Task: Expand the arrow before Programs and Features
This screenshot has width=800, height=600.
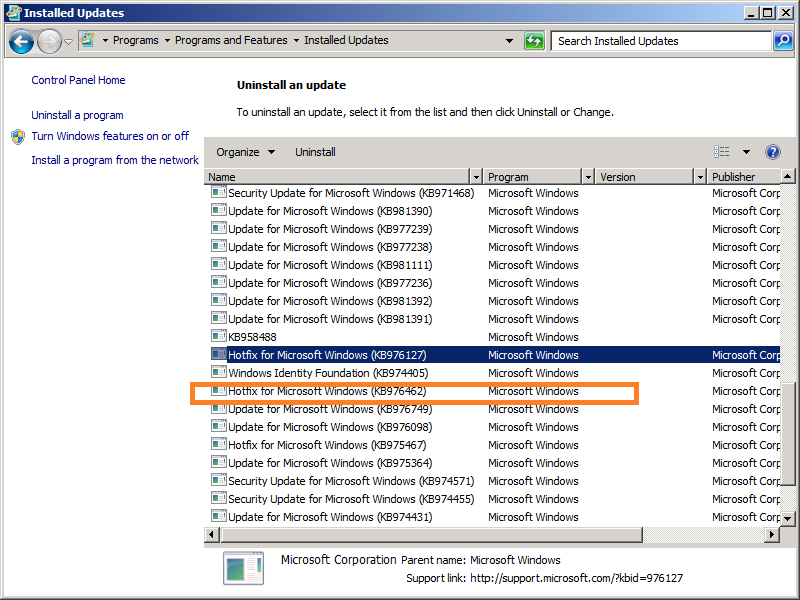Action: pos(167,40)
